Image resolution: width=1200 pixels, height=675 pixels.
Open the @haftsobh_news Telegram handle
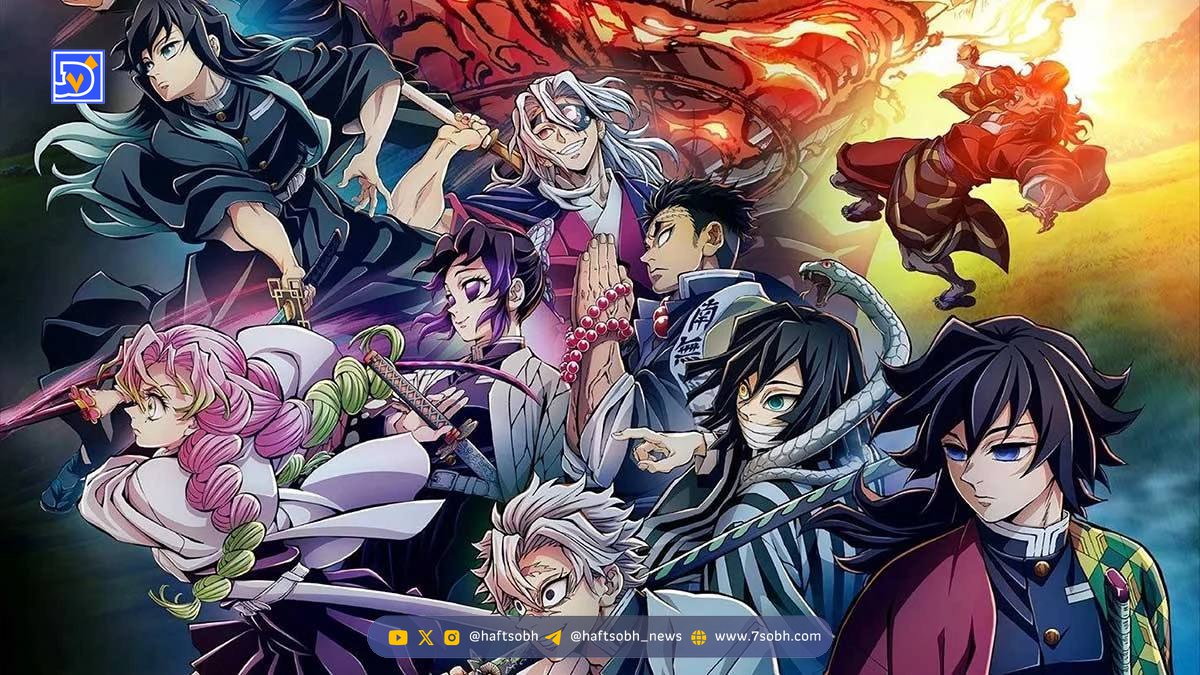pyautogui.click(x=624, y=637)
